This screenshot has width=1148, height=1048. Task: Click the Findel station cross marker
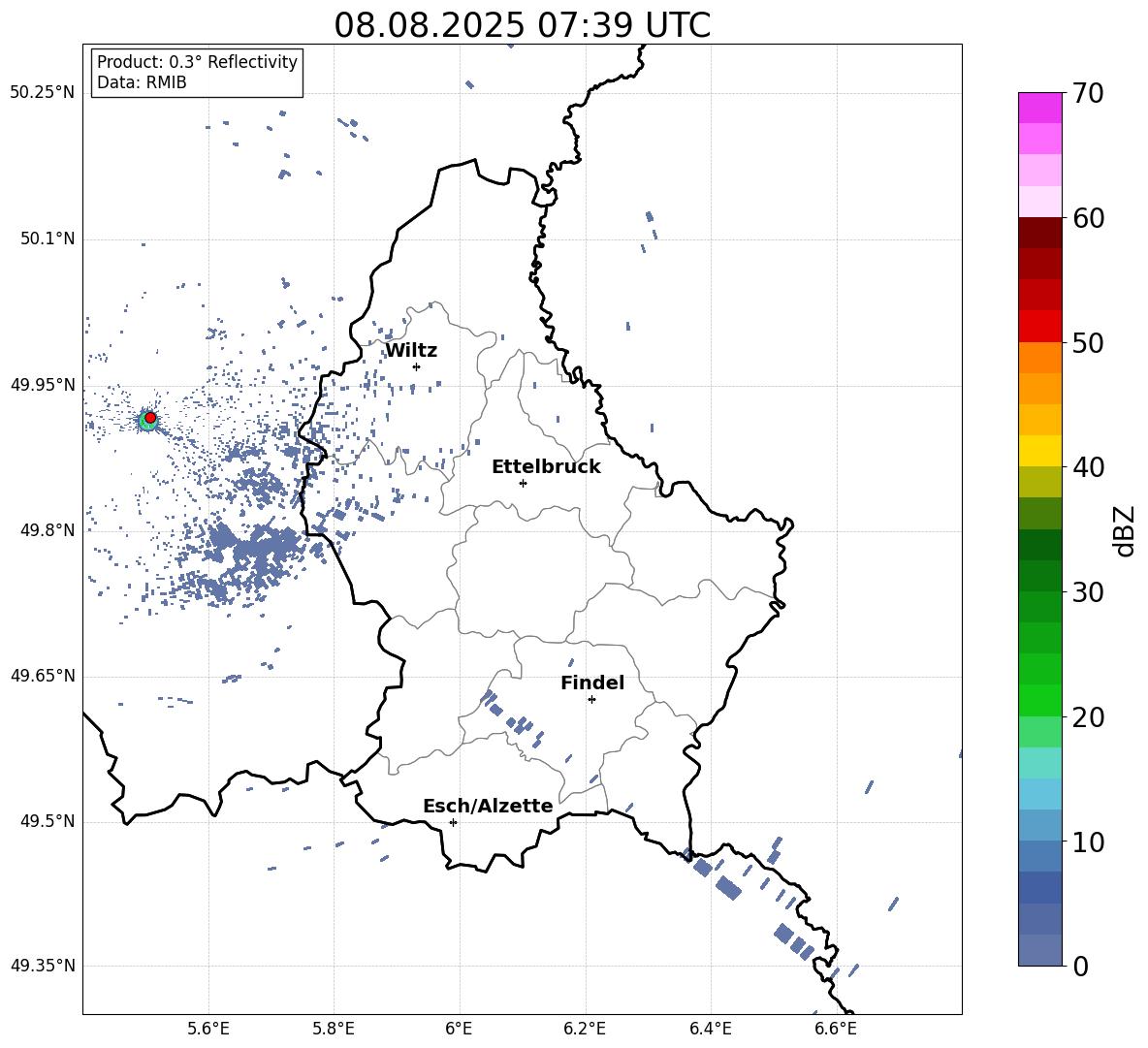tap(591, 700)
